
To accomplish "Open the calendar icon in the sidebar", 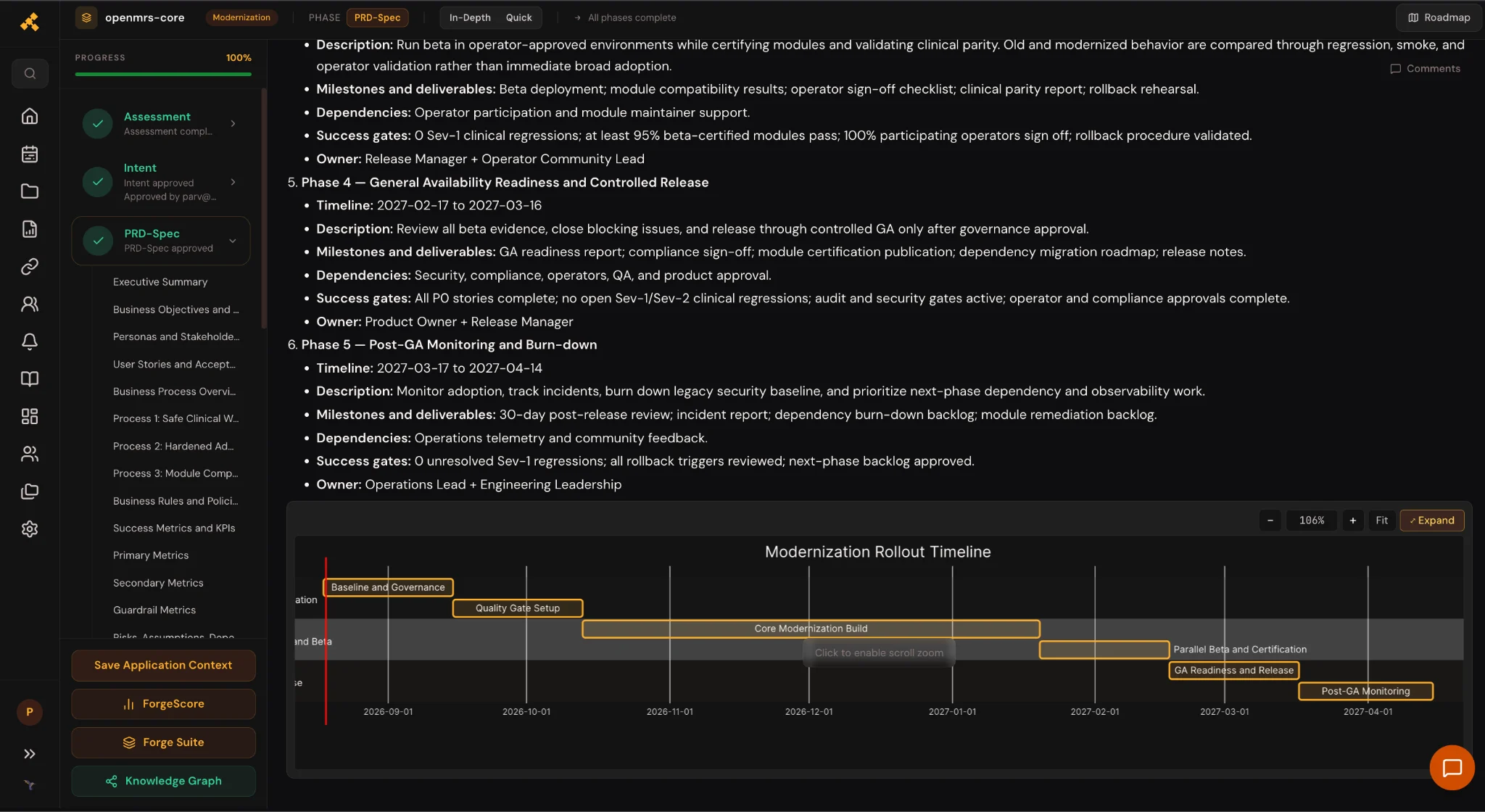I will pos(30,154).
